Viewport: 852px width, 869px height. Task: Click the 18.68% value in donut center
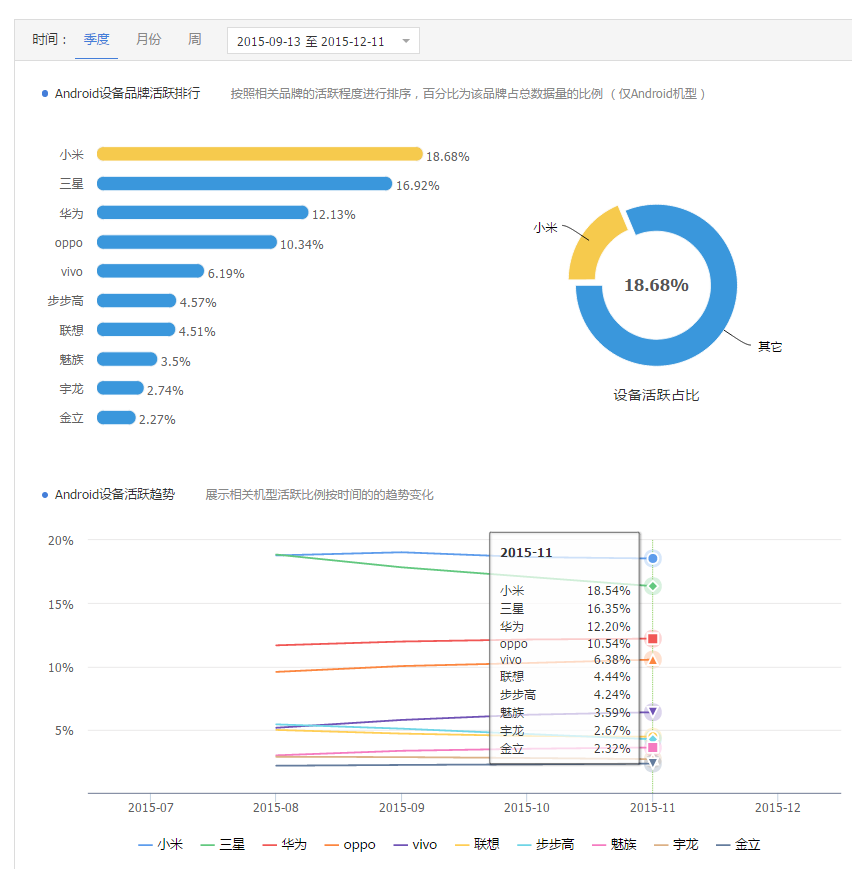[656, 285]
